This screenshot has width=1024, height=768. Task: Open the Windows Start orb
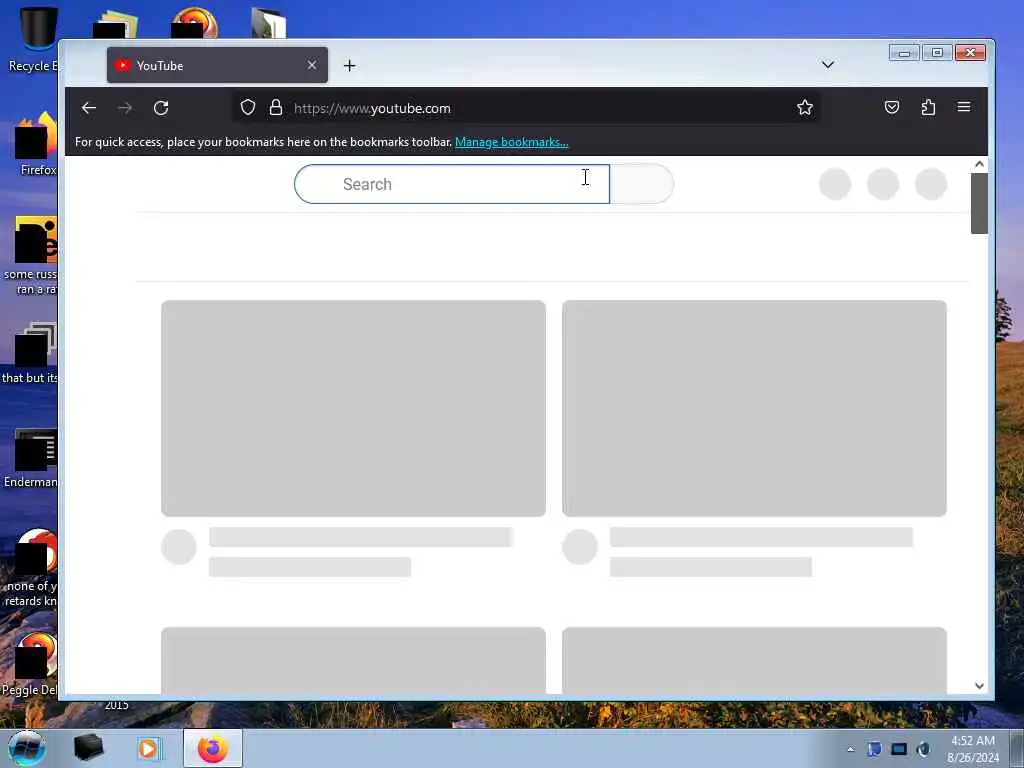27,748
